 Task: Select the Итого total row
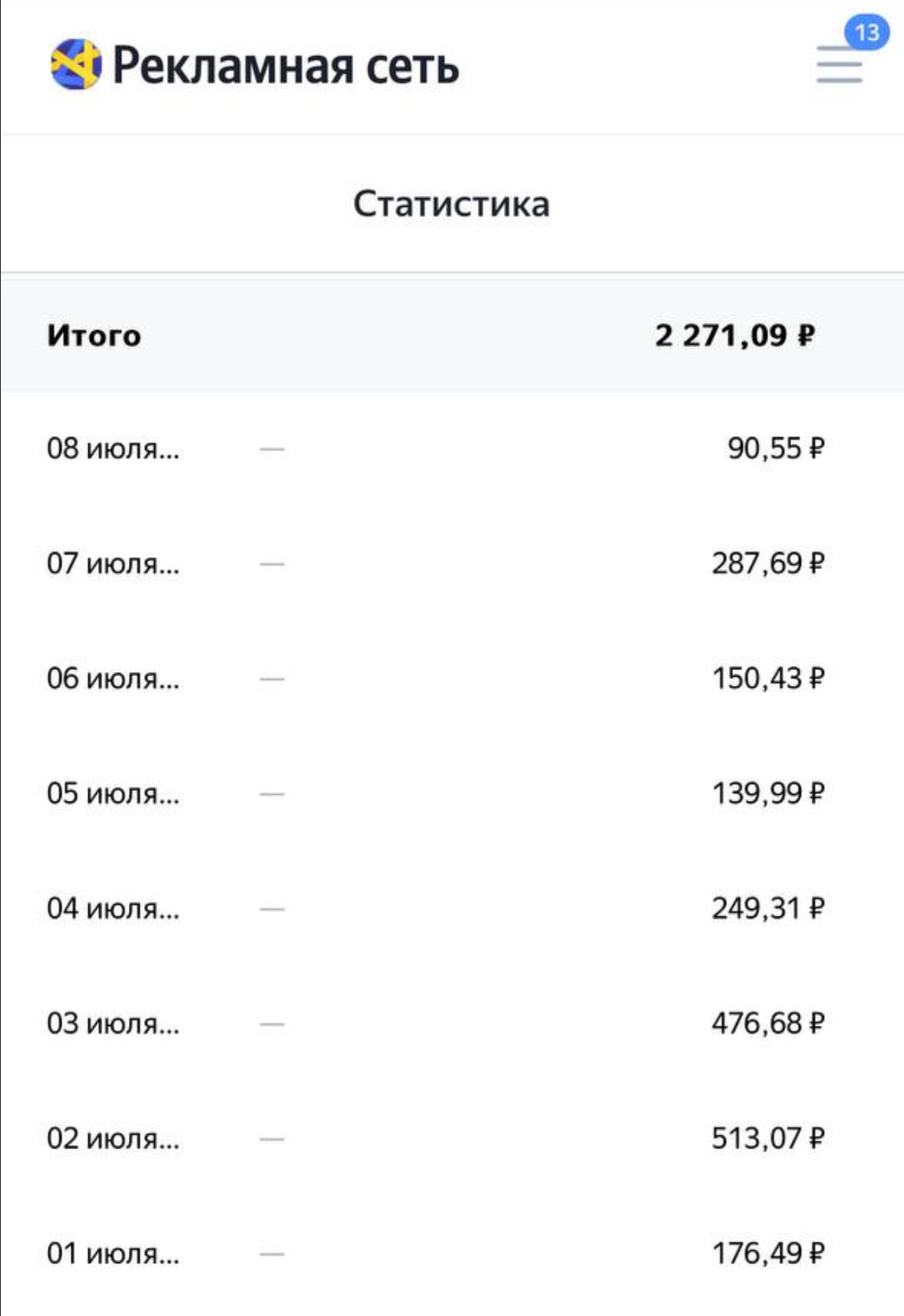click(x=452, y=336)
